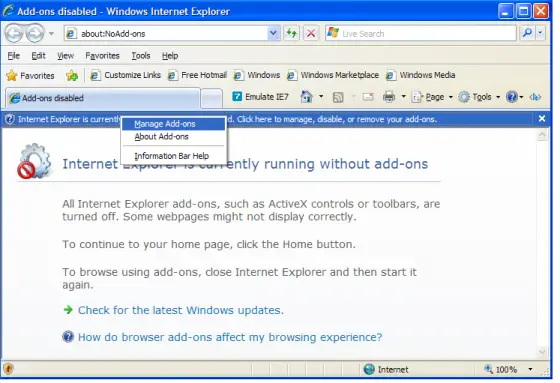
Task: Expand the zoom level 100% dropdown arrow
Action: pyautogui.click(x=530, y=369)
